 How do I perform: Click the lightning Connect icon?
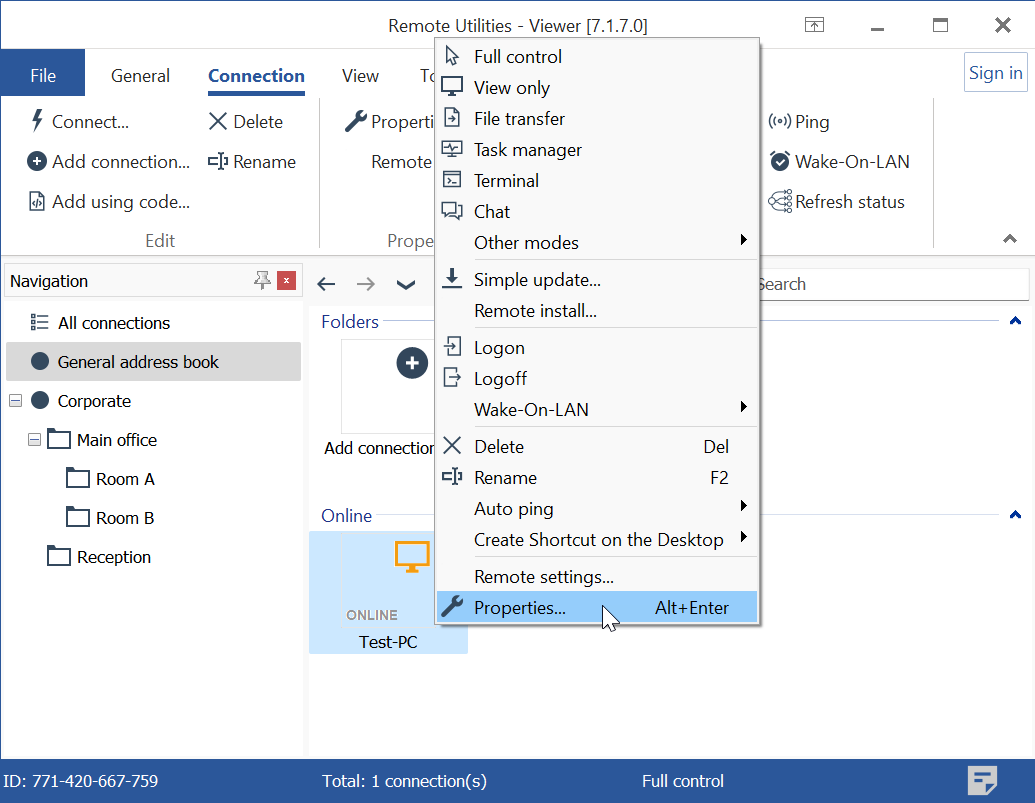point(37,122)
